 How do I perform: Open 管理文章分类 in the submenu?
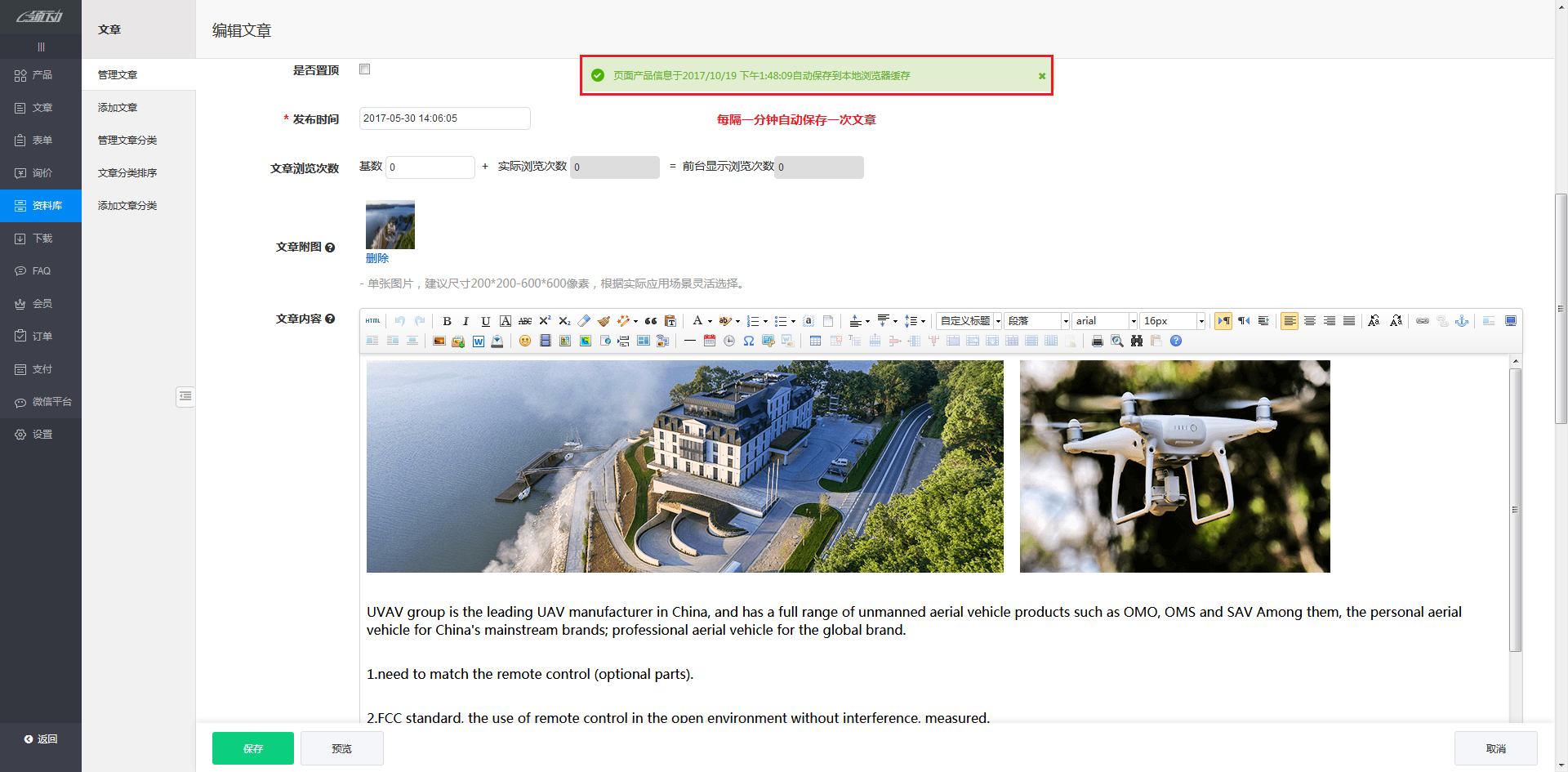coord(127,141)
